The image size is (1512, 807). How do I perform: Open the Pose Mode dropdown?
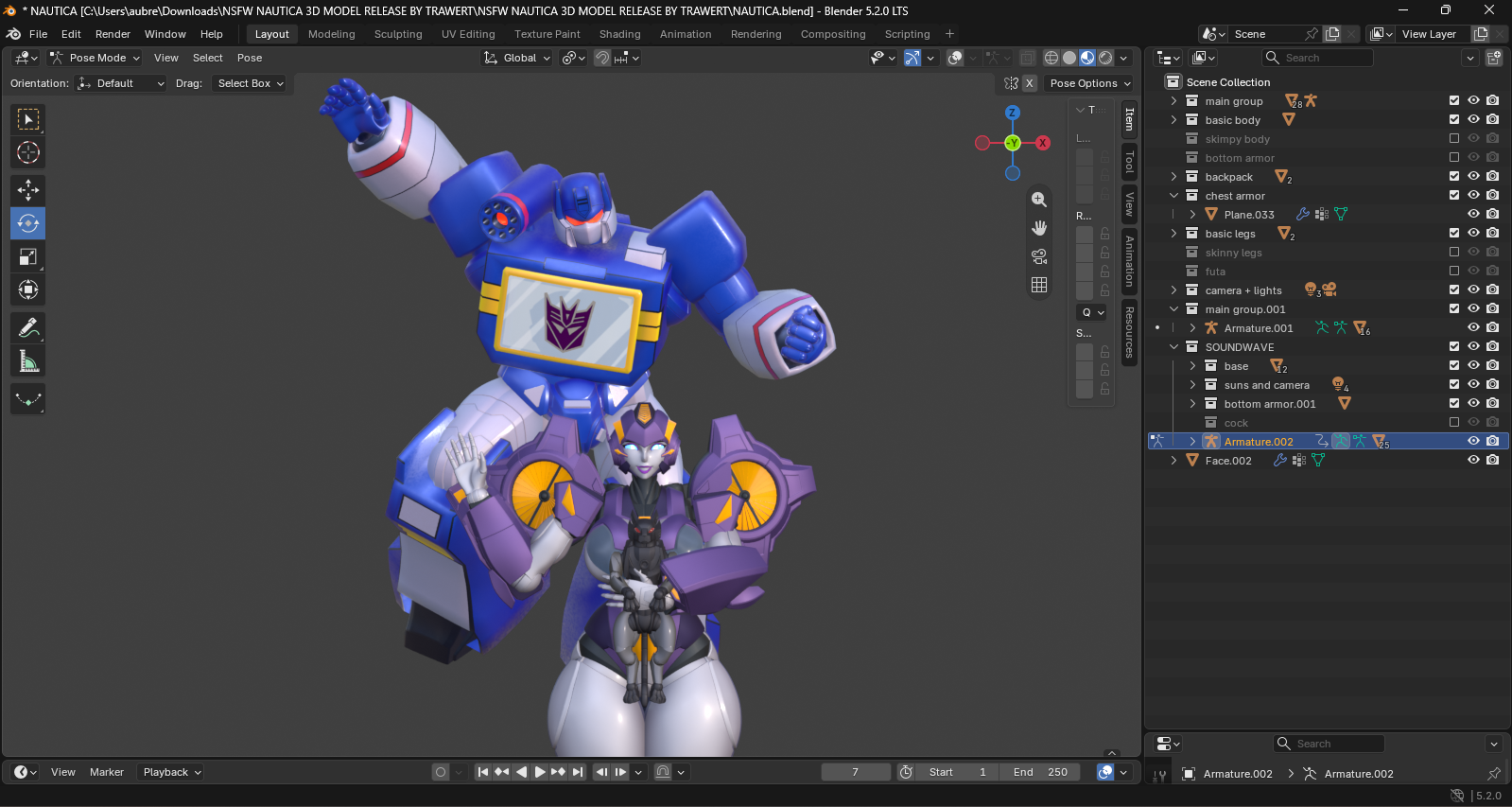pos(95,58)
